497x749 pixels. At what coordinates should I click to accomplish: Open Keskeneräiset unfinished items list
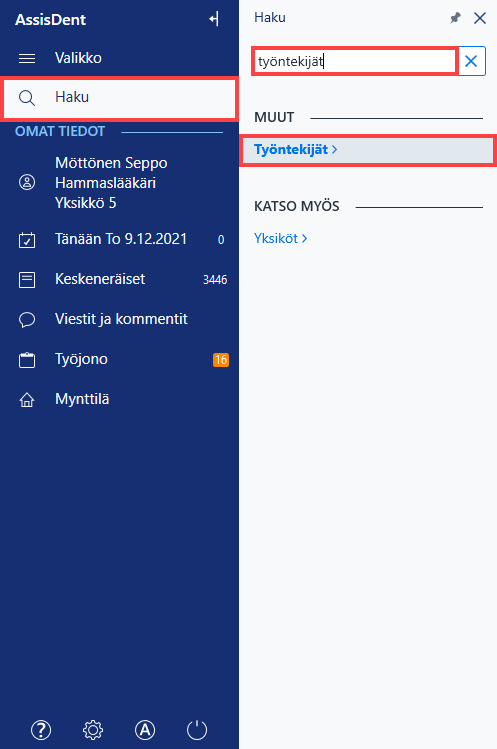[119, 279]
